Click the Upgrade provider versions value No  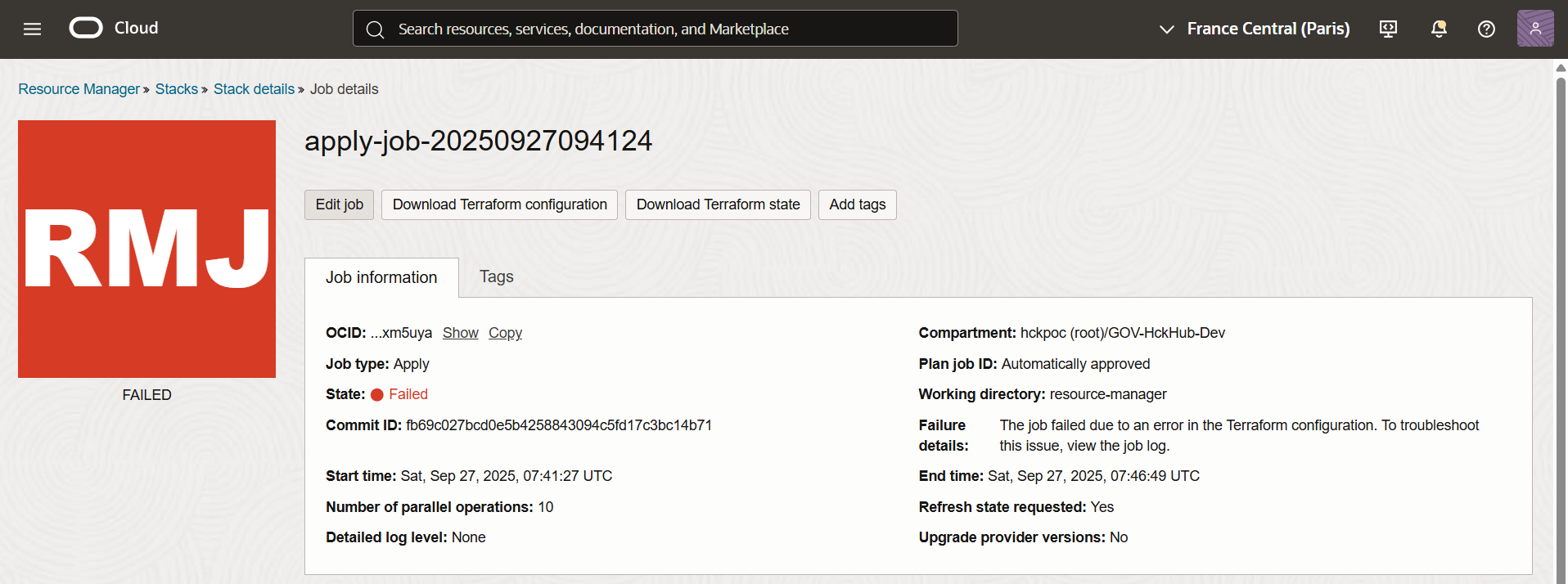1119,537
